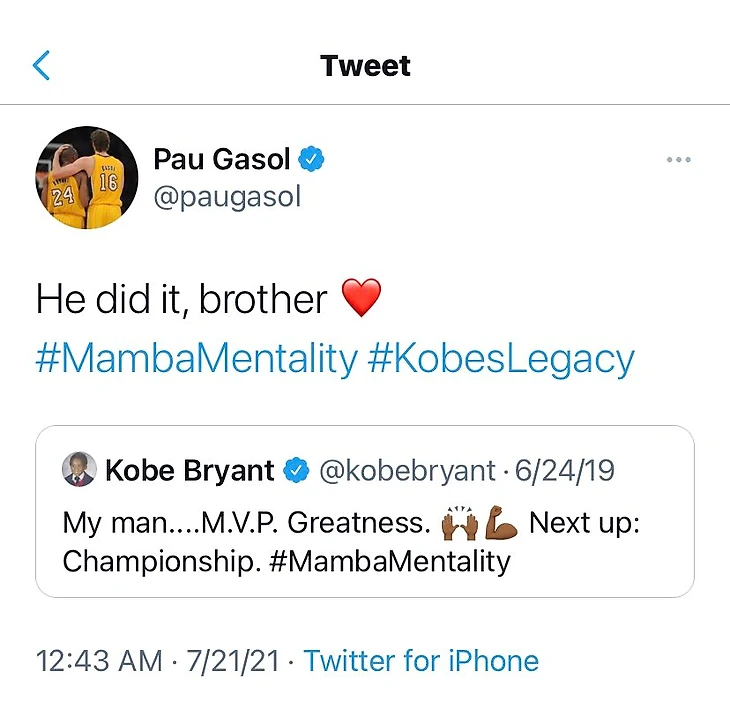730x702 pixels.
Task: Click Kobe Bryant's verified checkmark
Action: tap(296, 471)
